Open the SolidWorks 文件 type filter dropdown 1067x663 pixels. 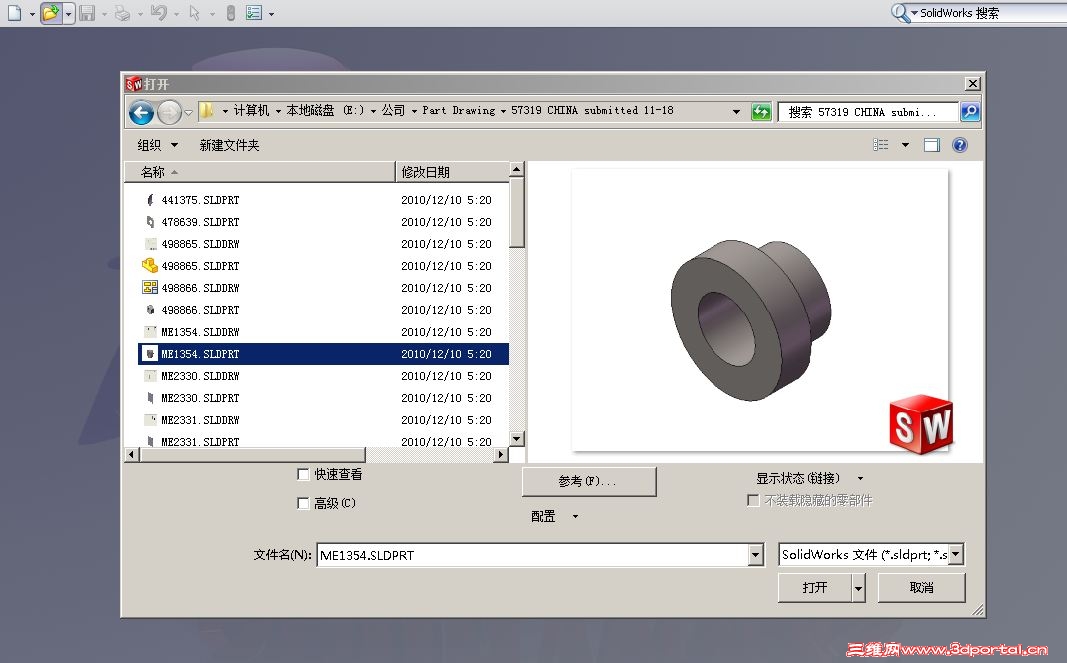[x=956, y=555]
